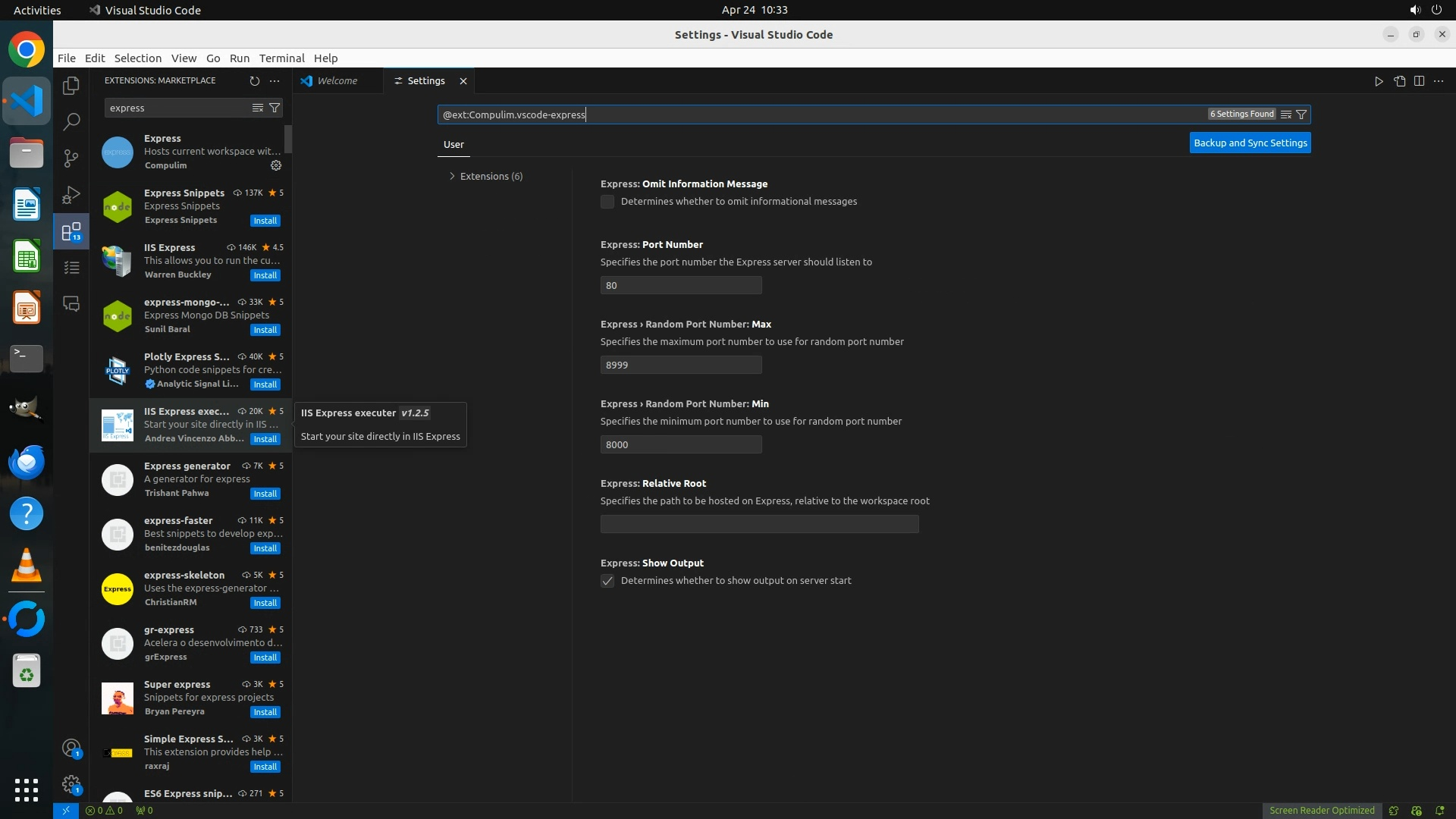Open the Search view icon
The image size is (1456, 819).
click(x=71, y=121)
